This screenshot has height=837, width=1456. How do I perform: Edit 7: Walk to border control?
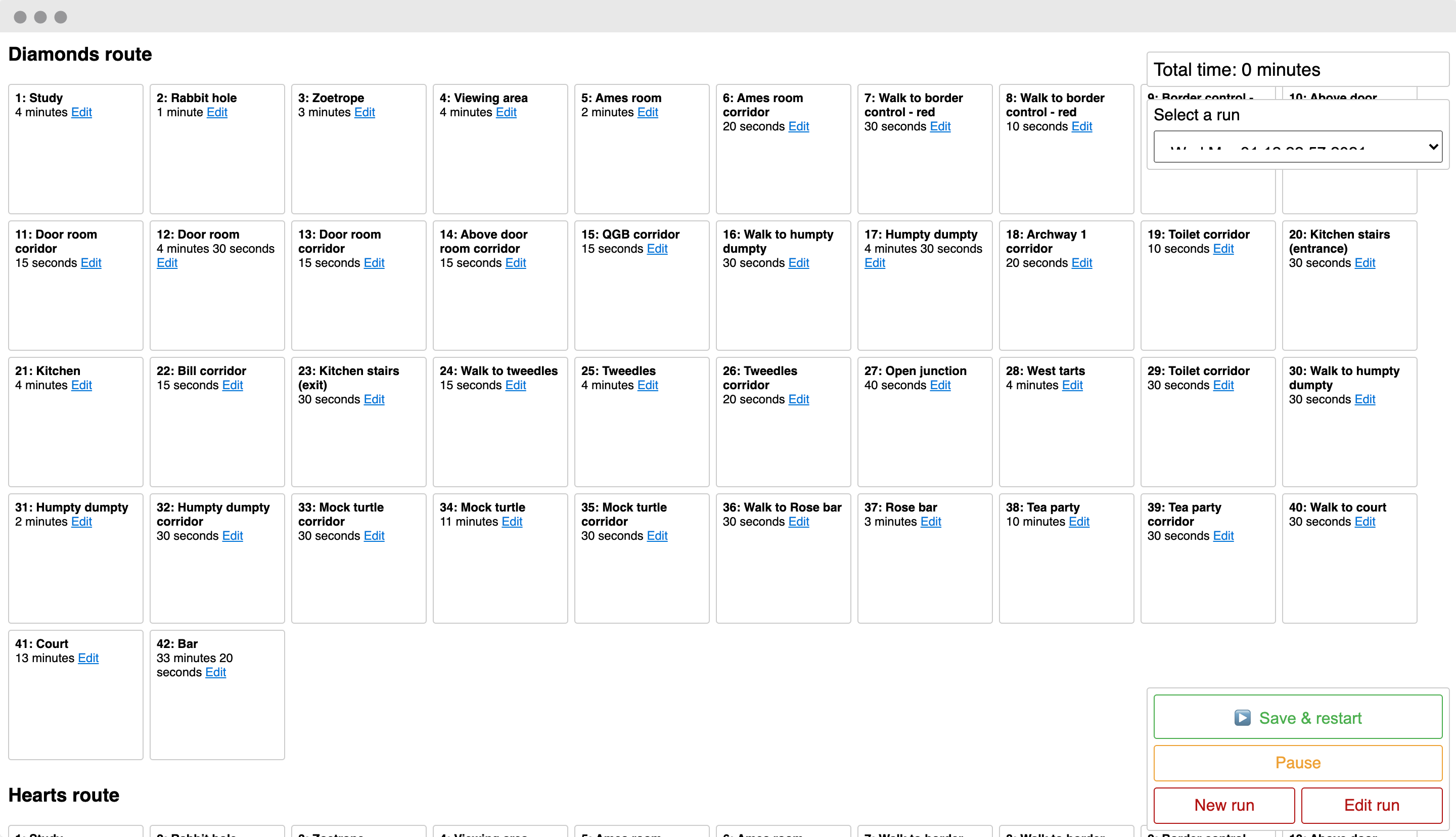tap(940, 126)
